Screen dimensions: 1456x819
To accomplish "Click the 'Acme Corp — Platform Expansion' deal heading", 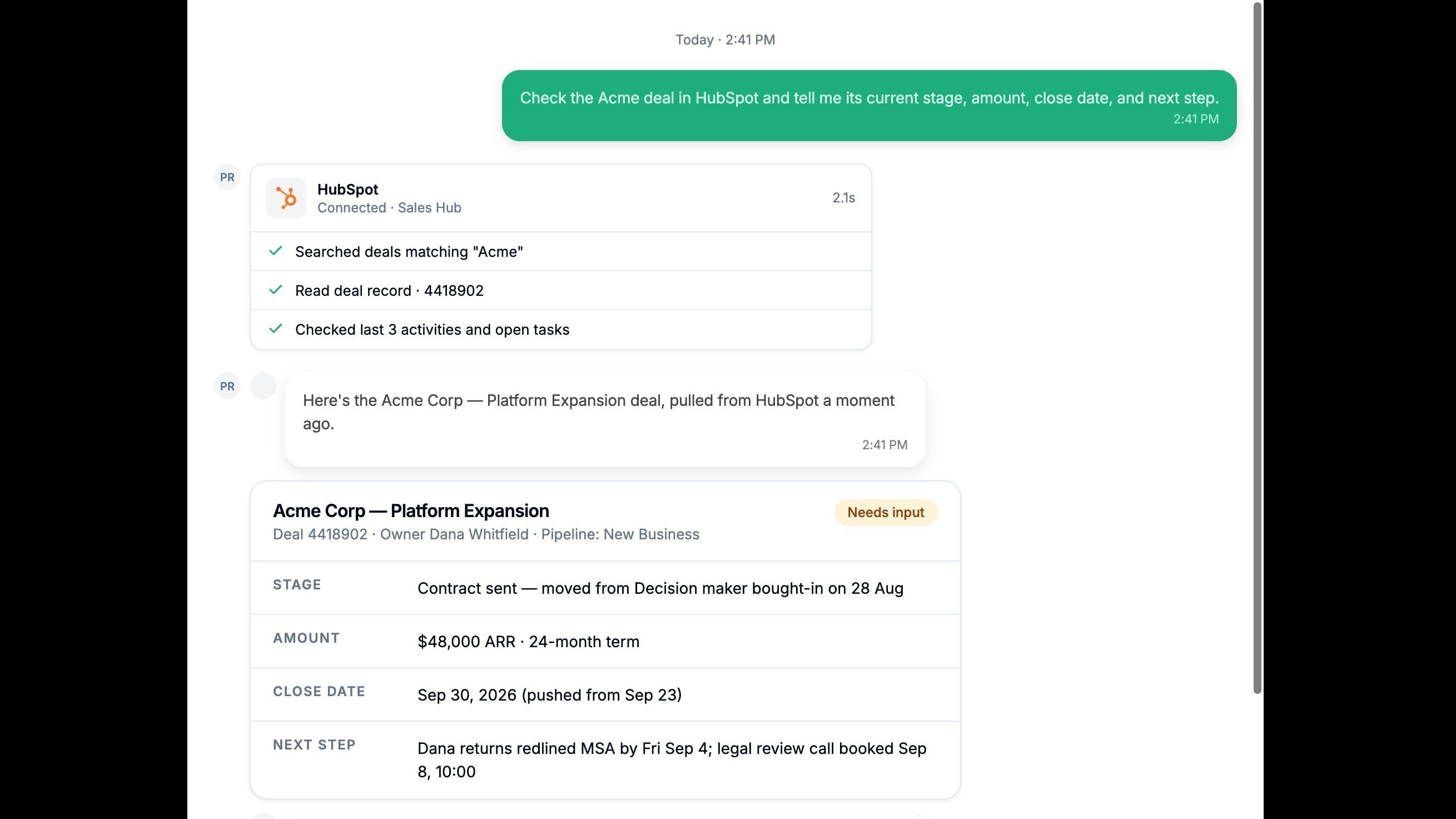I will 411,511.
